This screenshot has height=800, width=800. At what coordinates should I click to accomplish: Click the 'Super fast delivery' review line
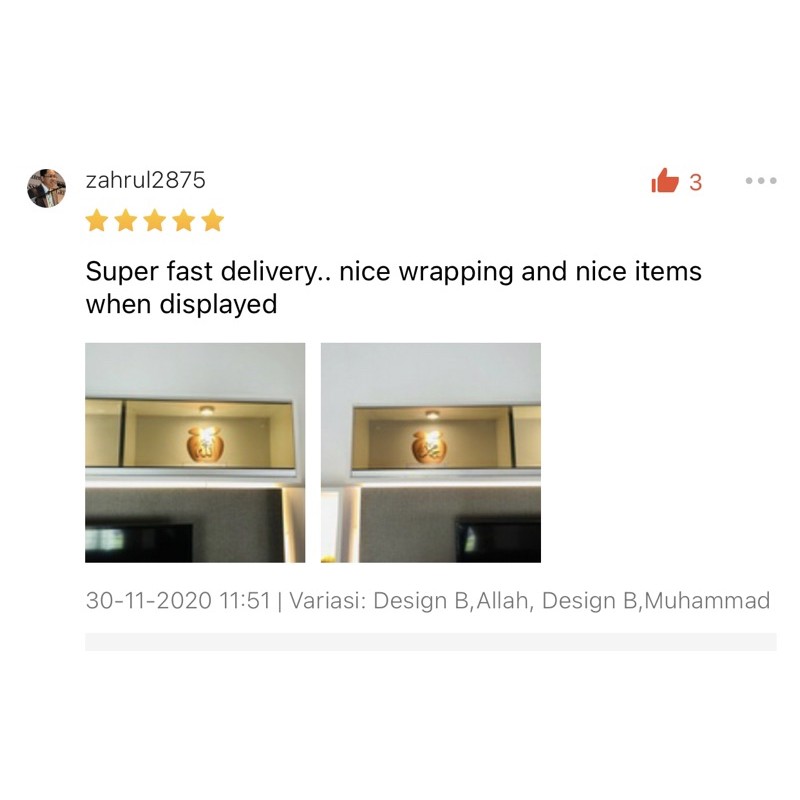pyautogui.click(x=393, y=271)
